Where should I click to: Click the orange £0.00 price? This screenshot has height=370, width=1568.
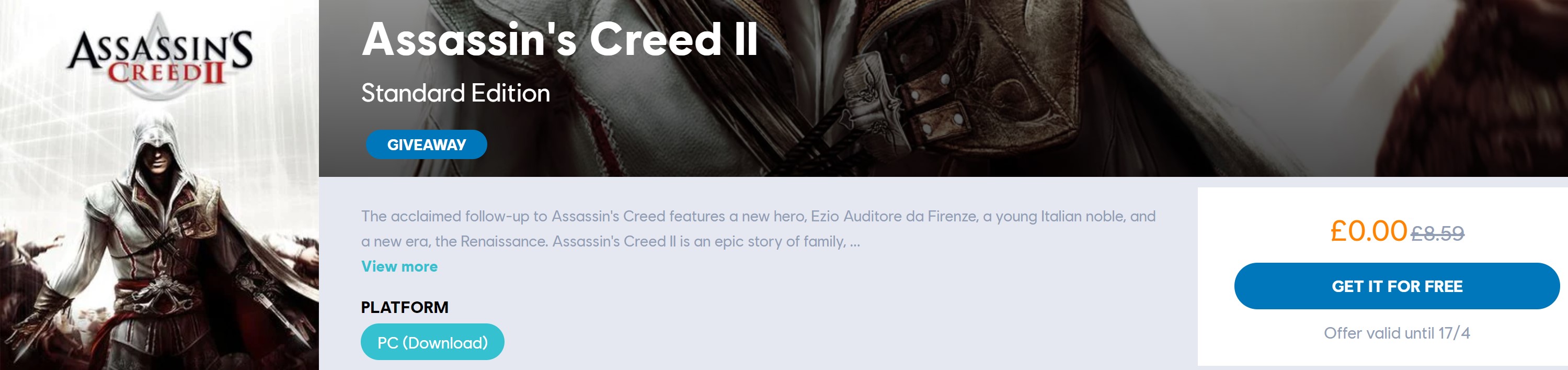1368,231
